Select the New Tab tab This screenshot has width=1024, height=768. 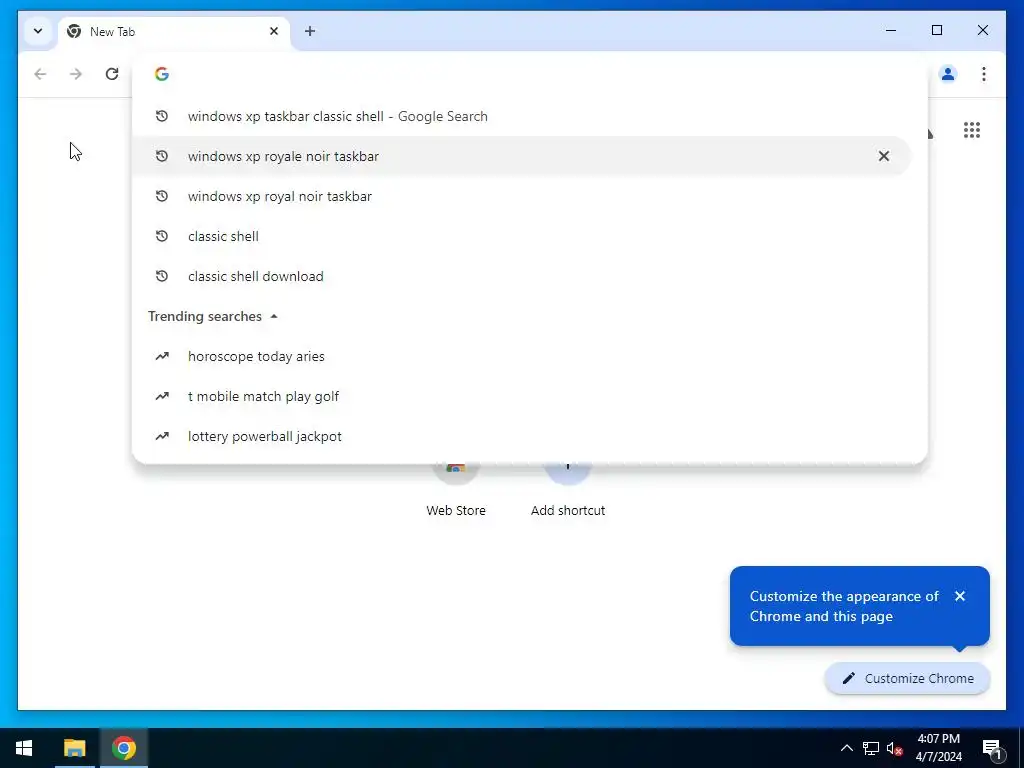click(174, 31)
